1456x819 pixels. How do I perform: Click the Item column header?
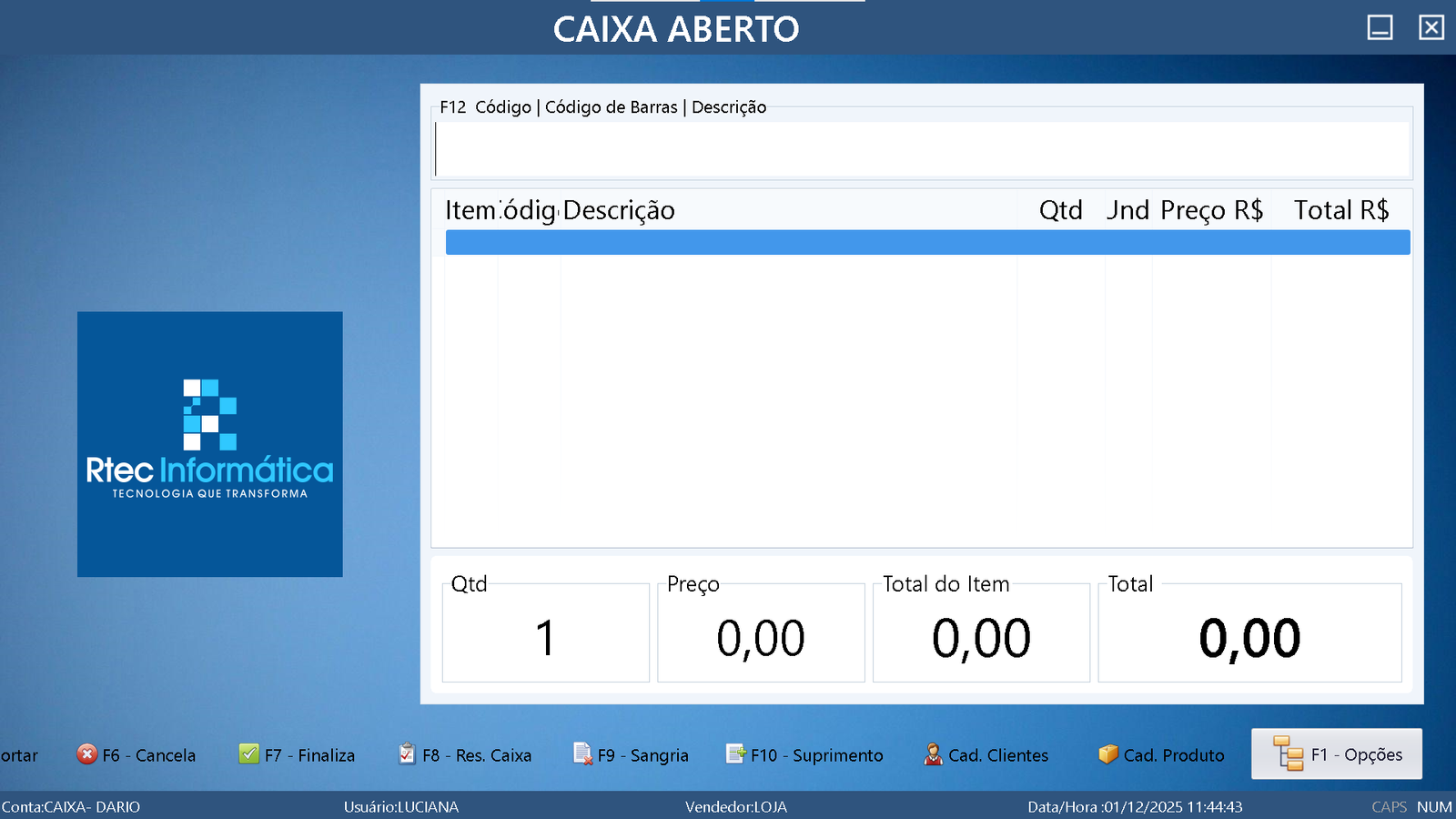click(x=470, y=210)
